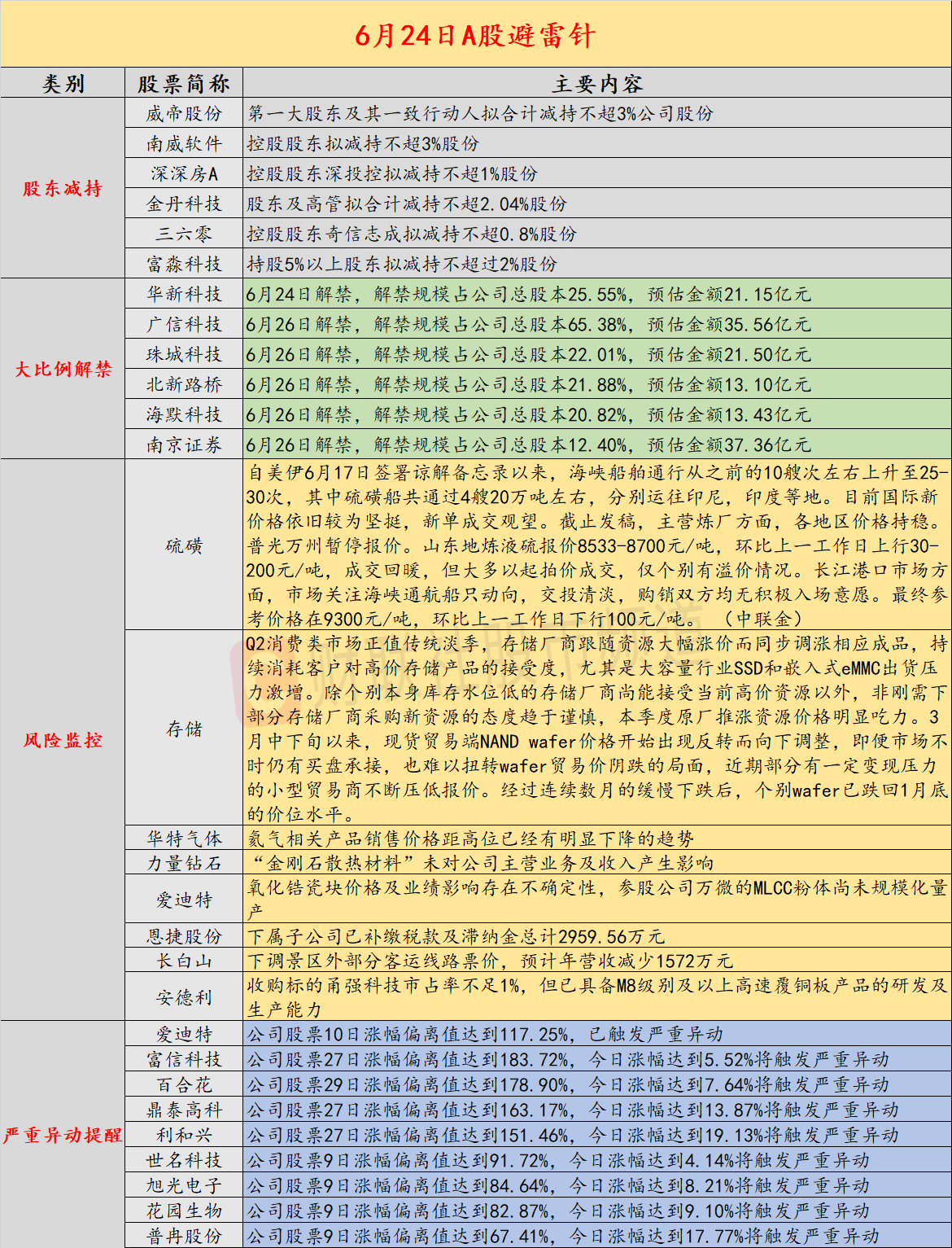Select stock name '长白山'

coord(184,961)
